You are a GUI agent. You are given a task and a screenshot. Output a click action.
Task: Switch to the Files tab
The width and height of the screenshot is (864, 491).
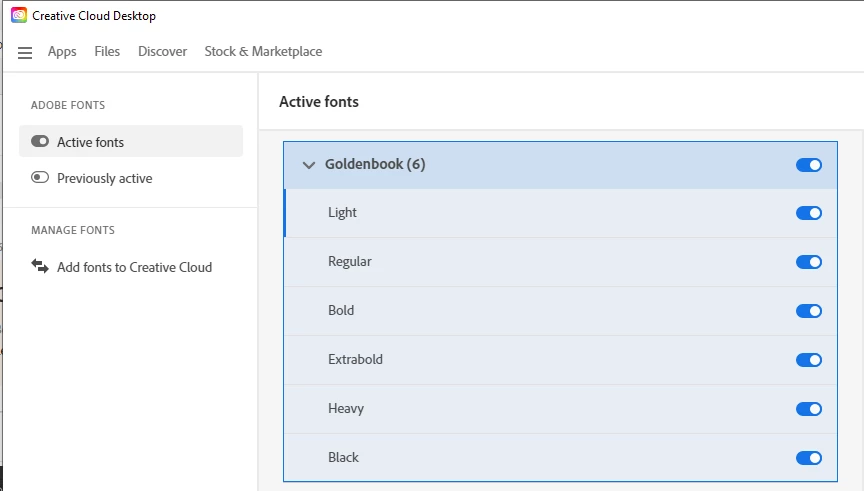(107, 52)
